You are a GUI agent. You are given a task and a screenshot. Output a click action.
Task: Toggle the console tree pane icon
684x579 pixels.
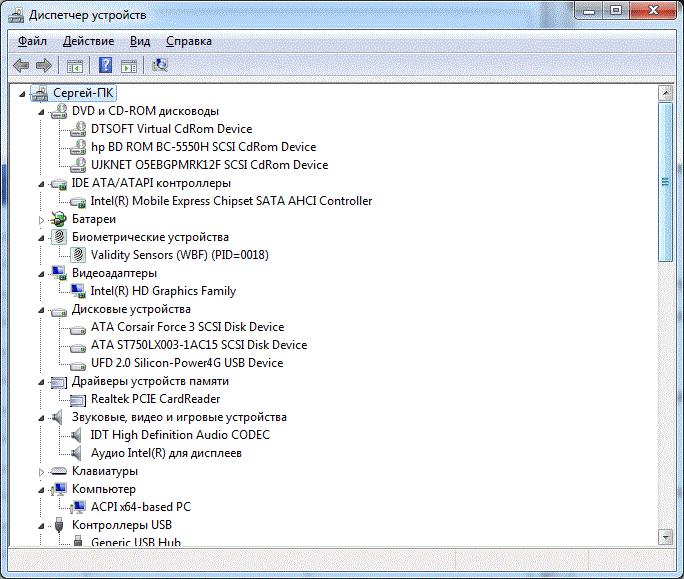(74, 66)
